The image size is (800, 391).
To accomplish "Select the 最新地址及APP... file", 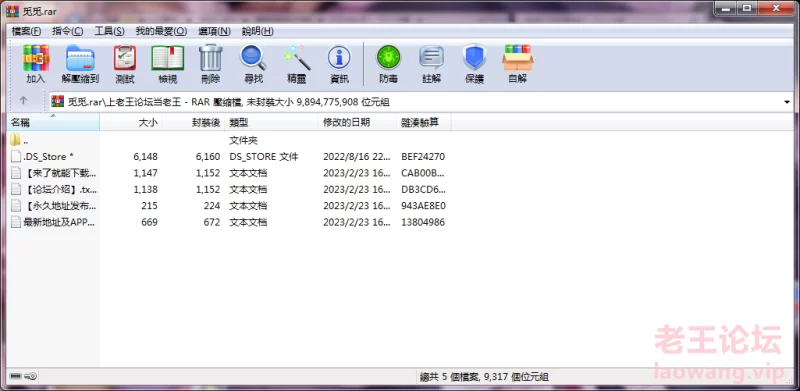I will point(54,222).
